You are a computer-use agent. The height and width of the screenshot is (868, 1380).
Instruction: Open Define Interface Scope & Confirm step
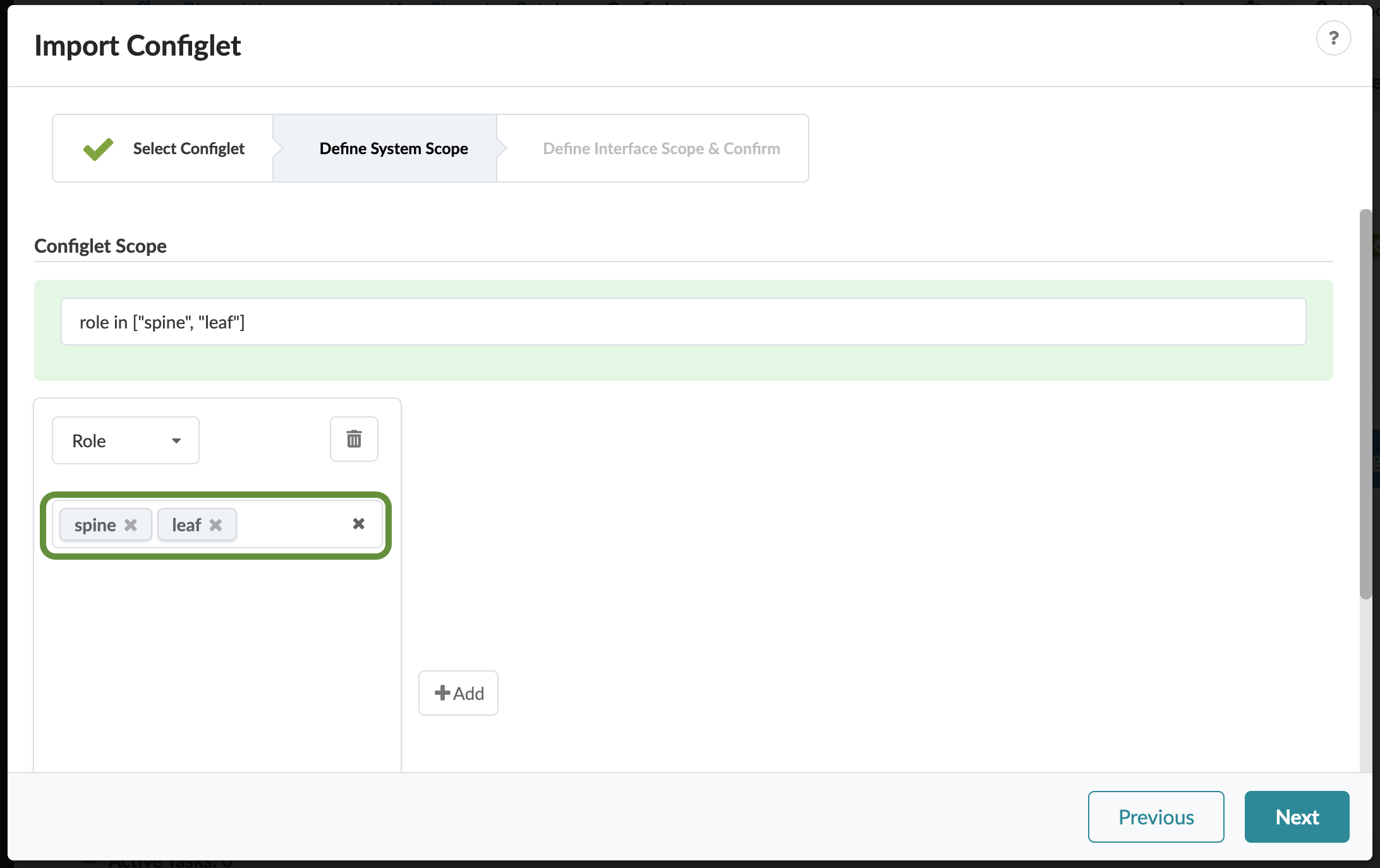point(653,148)
